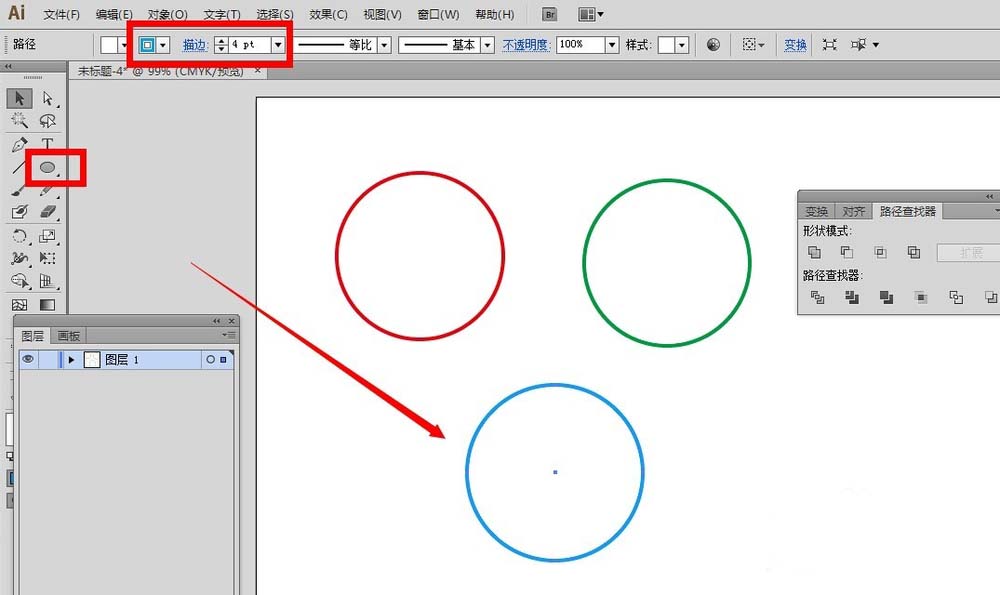1000x595 pixels.
Task: Click the target circle of 图层 1
Action: pyautogui.click(x=210, y=360)
